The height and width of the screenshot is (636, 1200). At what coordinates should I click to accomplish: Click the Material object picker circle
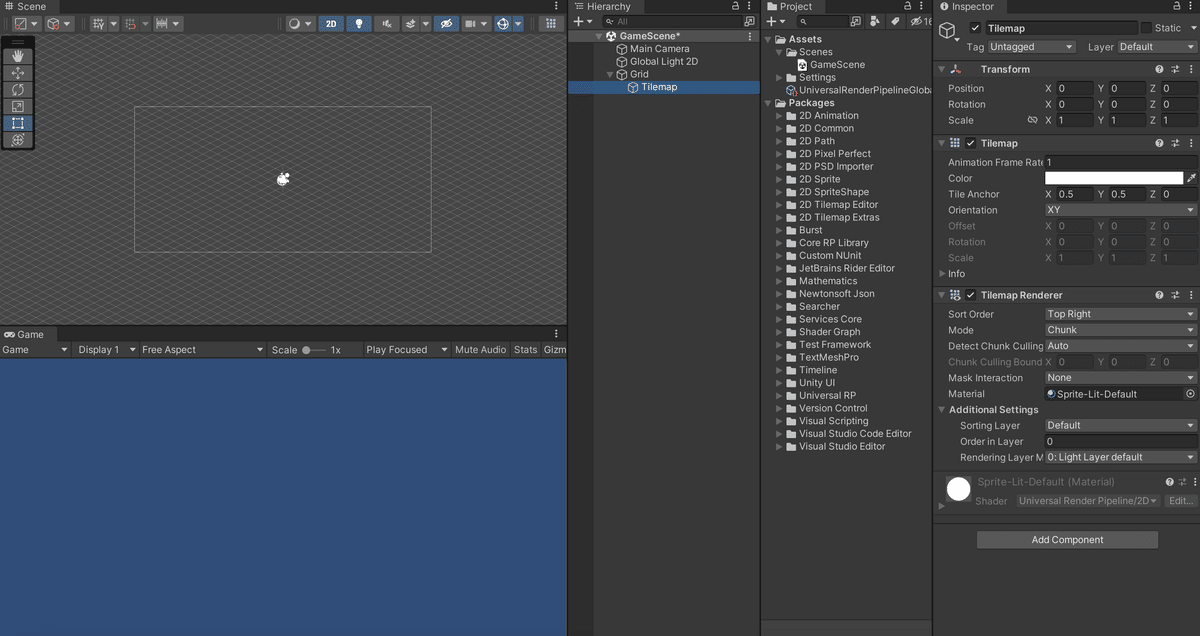(1190, 394)
